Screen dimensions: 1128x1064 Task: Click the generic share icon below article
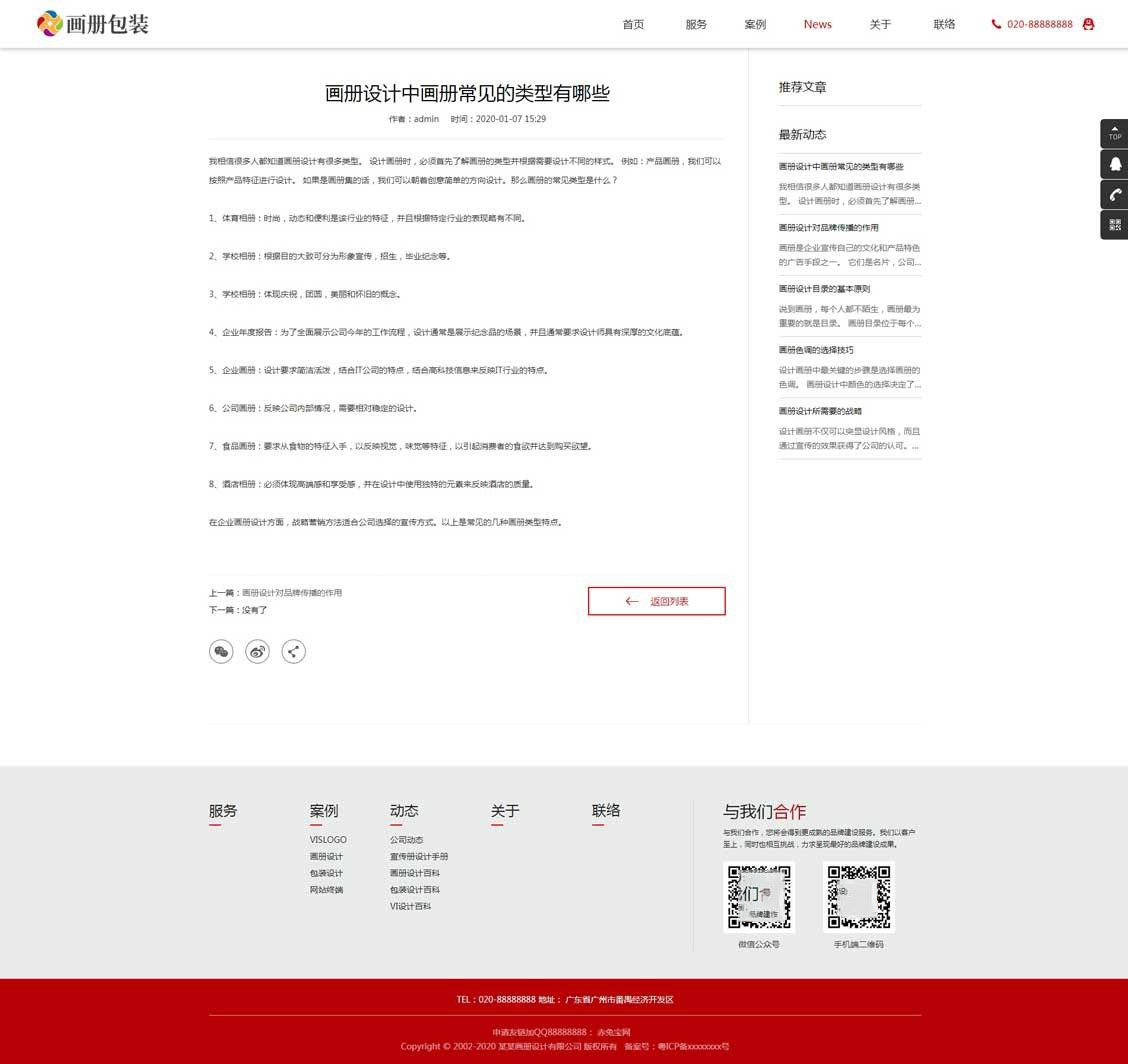293,652
